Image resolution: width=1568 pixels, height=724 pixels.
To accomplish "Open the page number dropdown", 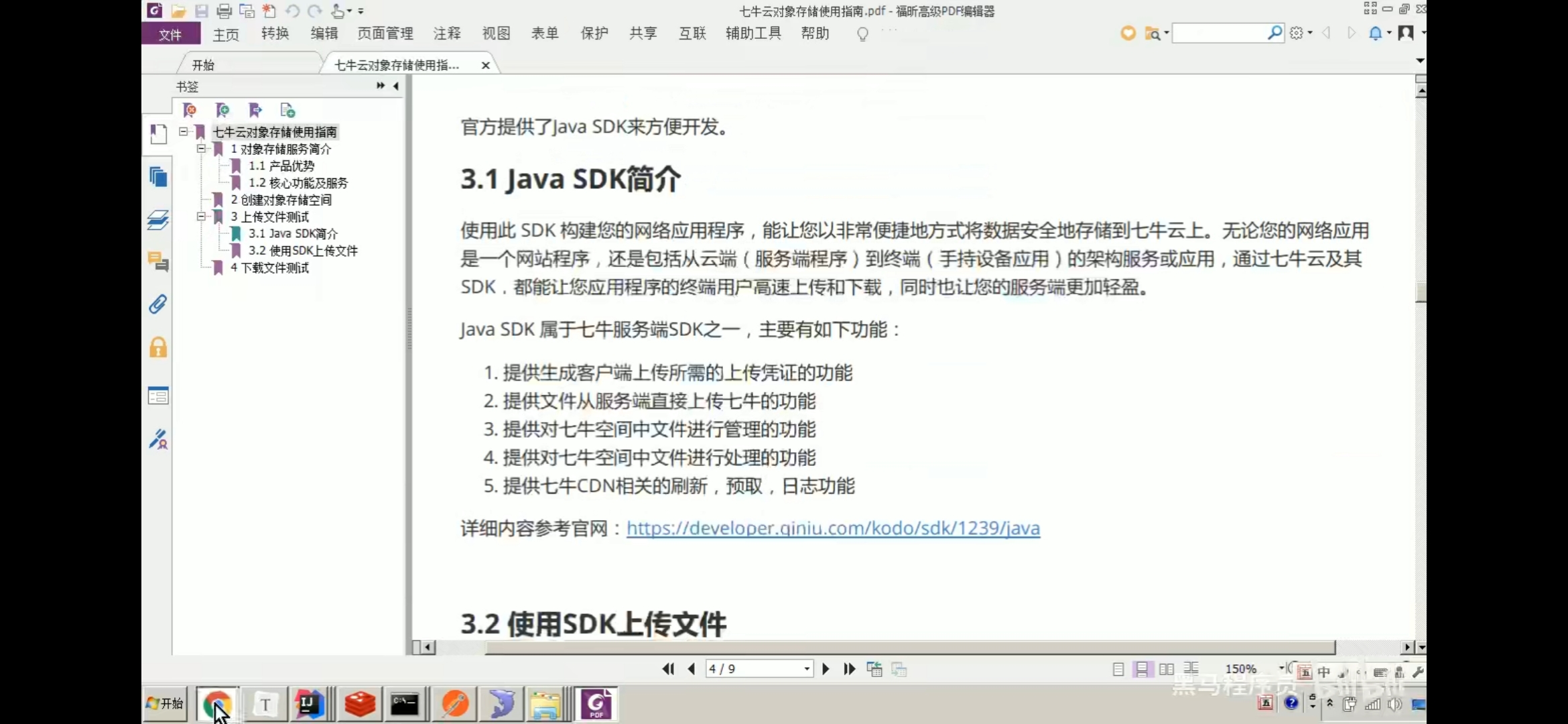I will (807, 669).
